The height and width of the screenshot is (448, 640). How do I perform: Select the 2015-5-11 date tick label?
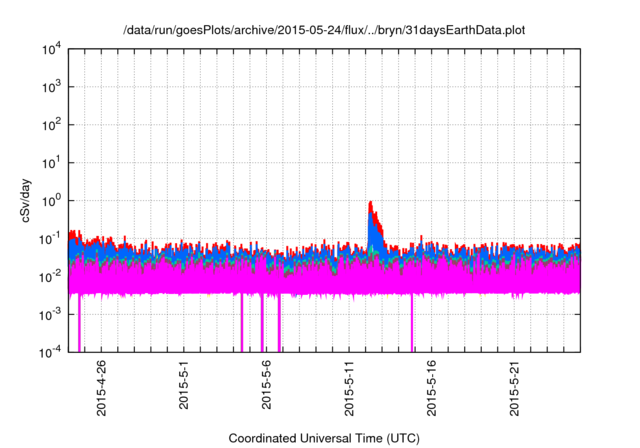pos(349,388)
